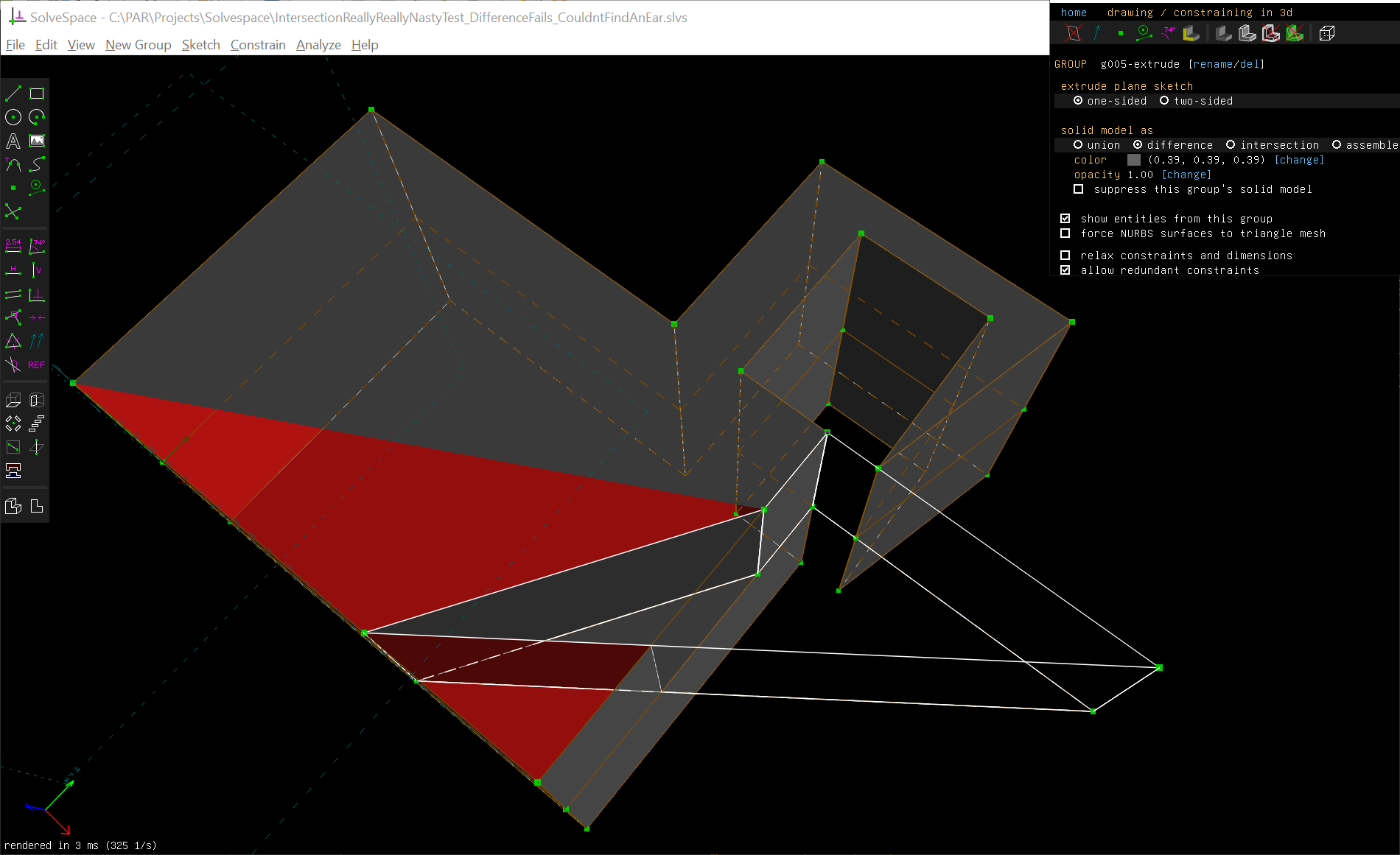1400x855 pixels.
Task: Create new lathe group from toolbar
Action: pyautogui.click(x=37, y=400)
